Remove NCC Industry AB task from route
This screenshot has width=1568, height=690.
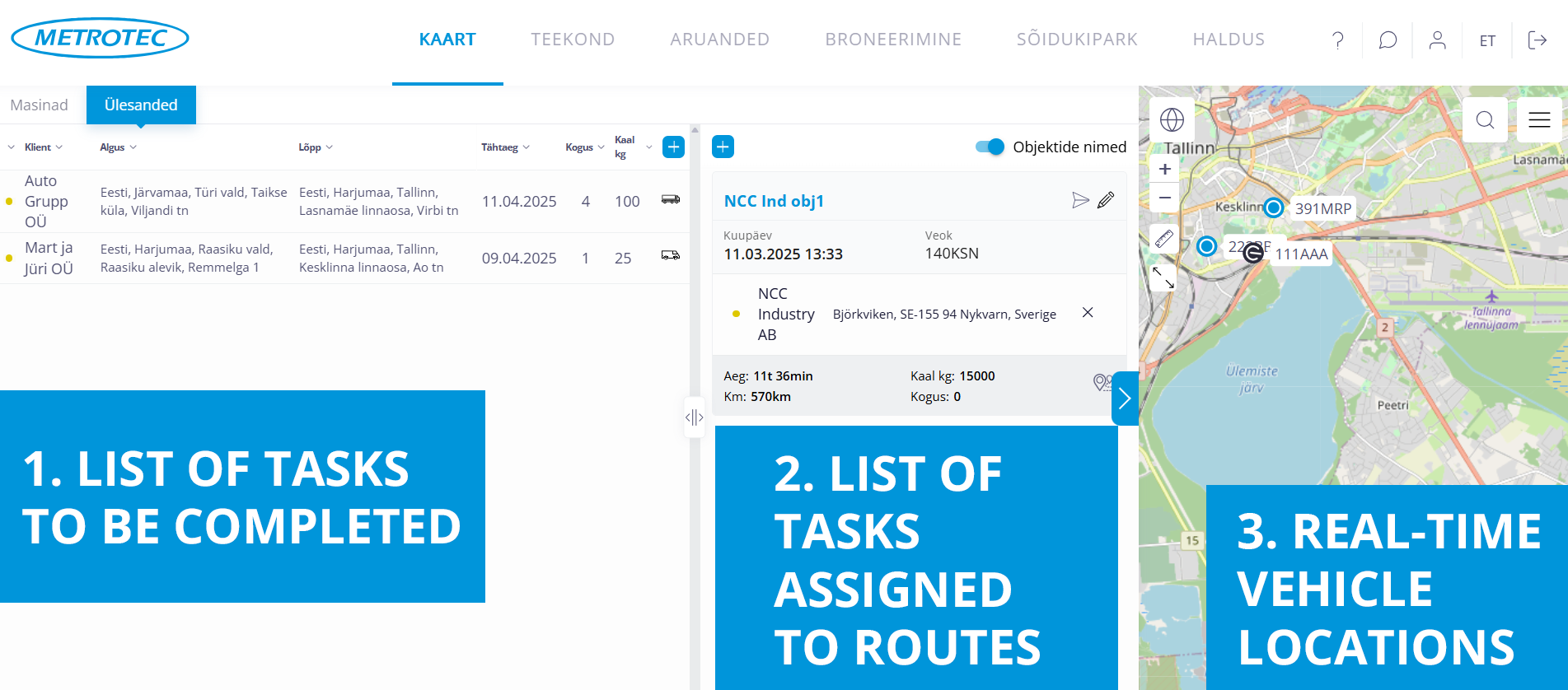(x=1088, y=313)
